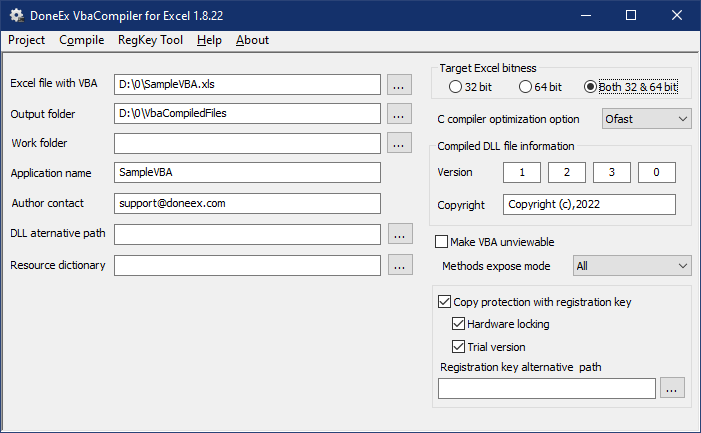Open the Methods expose mode dropdown
701x433 pixels.
click(x=632, y=265)
